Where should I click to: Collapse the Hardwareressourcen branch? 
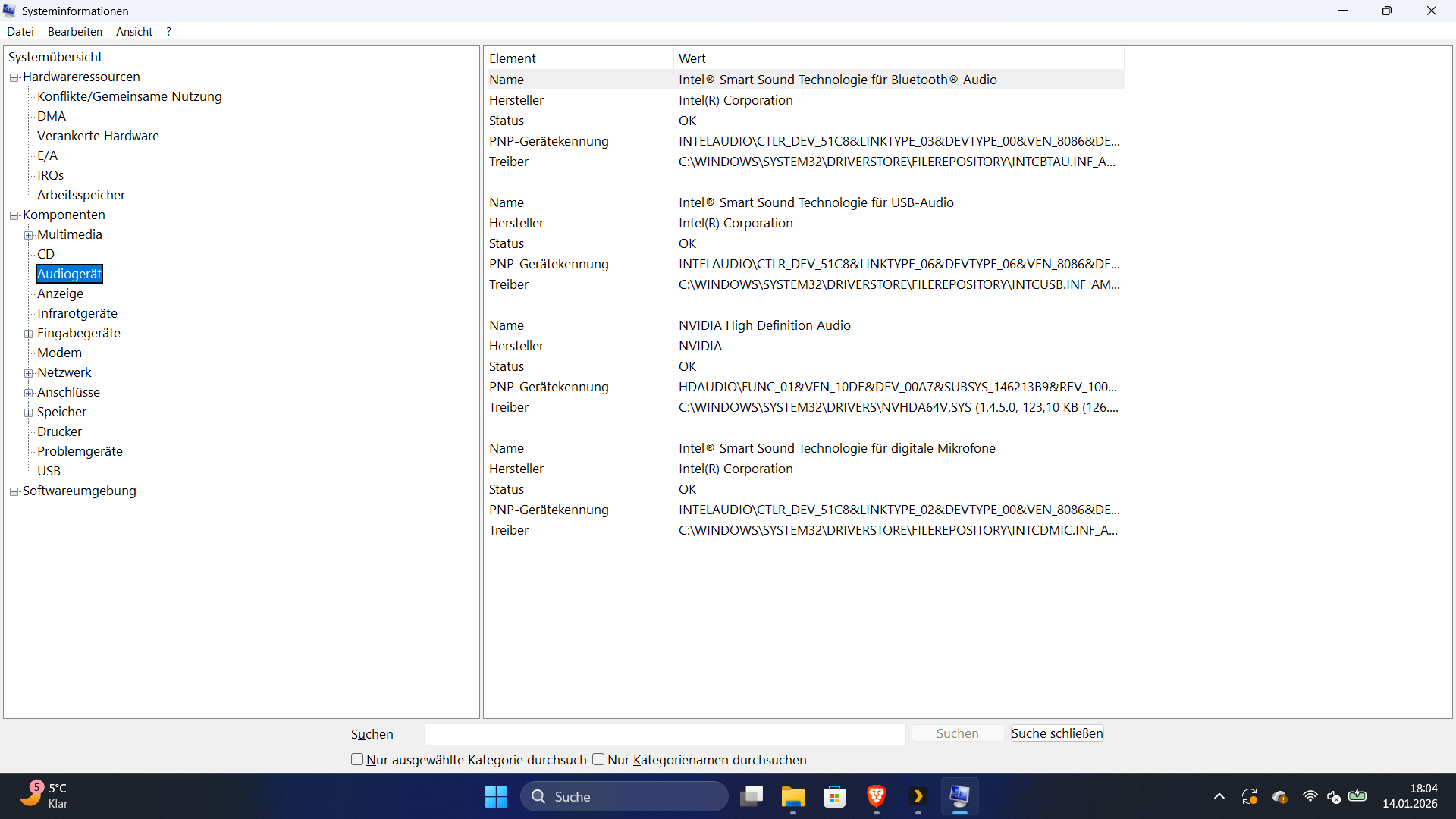click(14, 77)
